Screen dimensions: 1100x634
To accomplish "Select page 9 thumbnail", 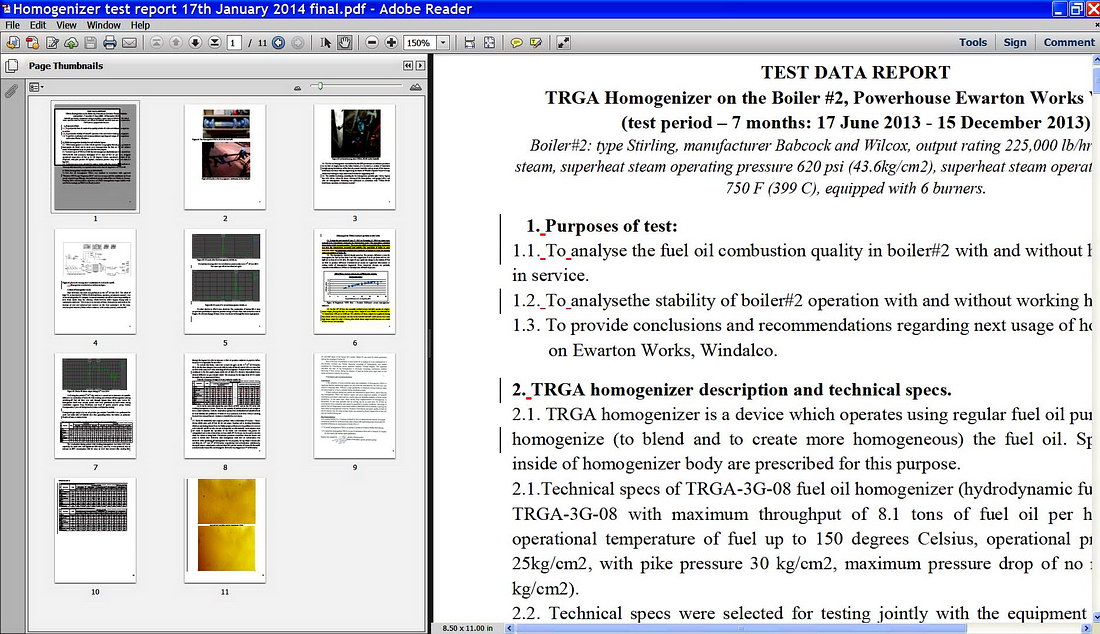I will [355, 405].
